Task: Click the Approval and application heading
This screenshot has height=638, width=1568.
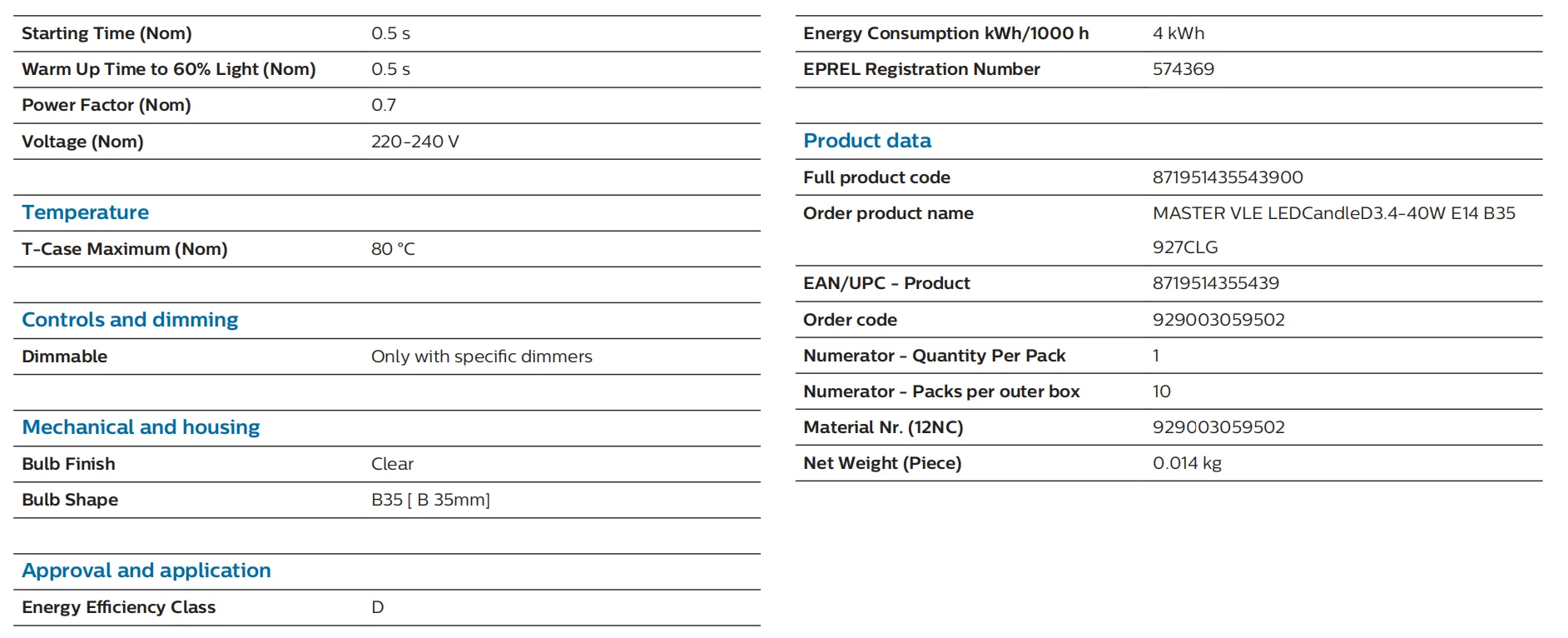Action: [x=146, y=571]
